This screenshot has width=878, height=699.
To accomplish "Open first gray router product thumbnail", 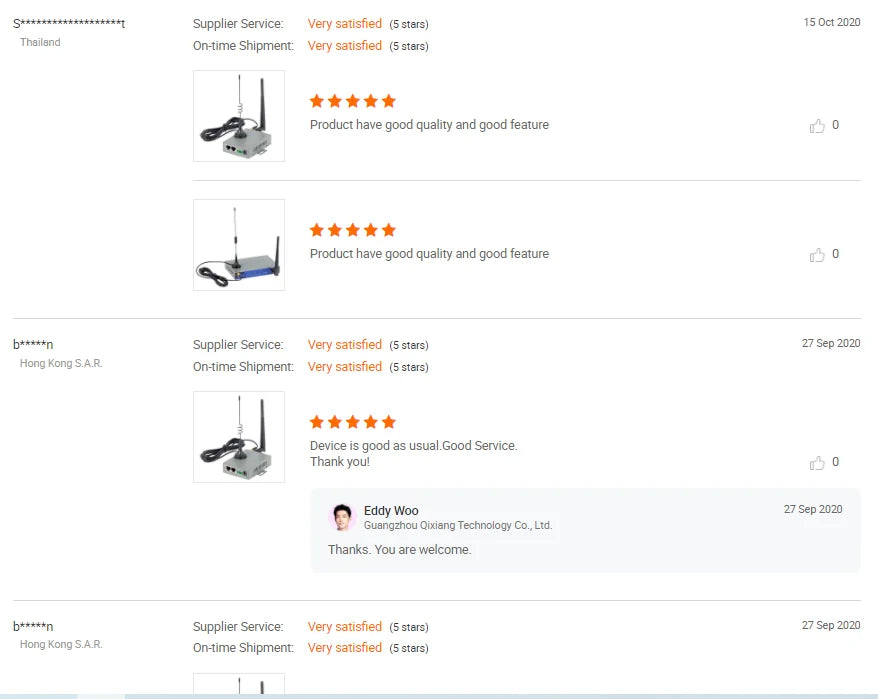I will point(239,116).
